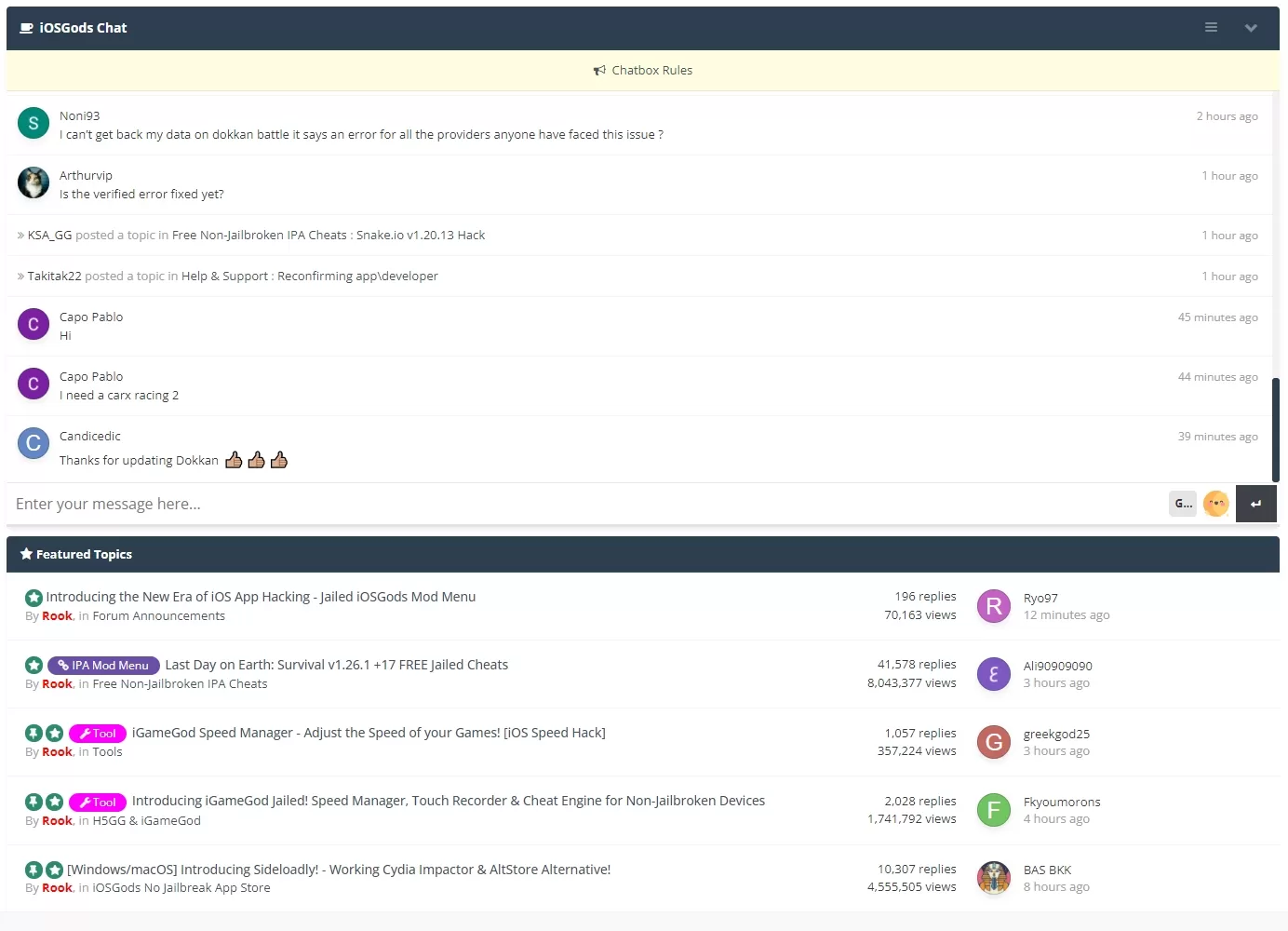The height and width of the screenshot is (931, 1288).
Task: Click BAS BKK's pharaoh avatar
Action: coord(993,878)
